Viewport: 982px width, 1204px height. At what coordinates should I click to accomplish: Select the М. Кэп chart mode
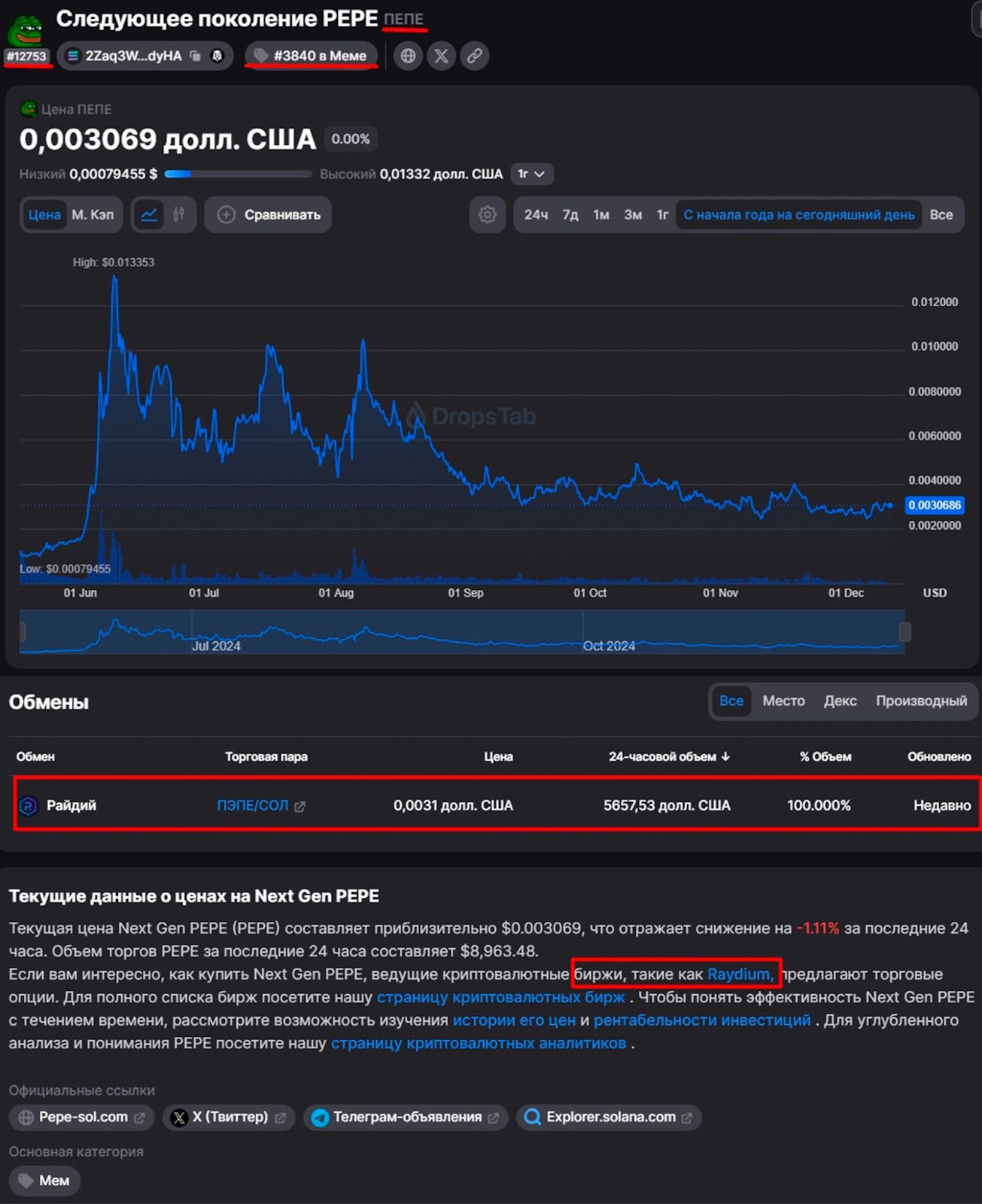93,214
